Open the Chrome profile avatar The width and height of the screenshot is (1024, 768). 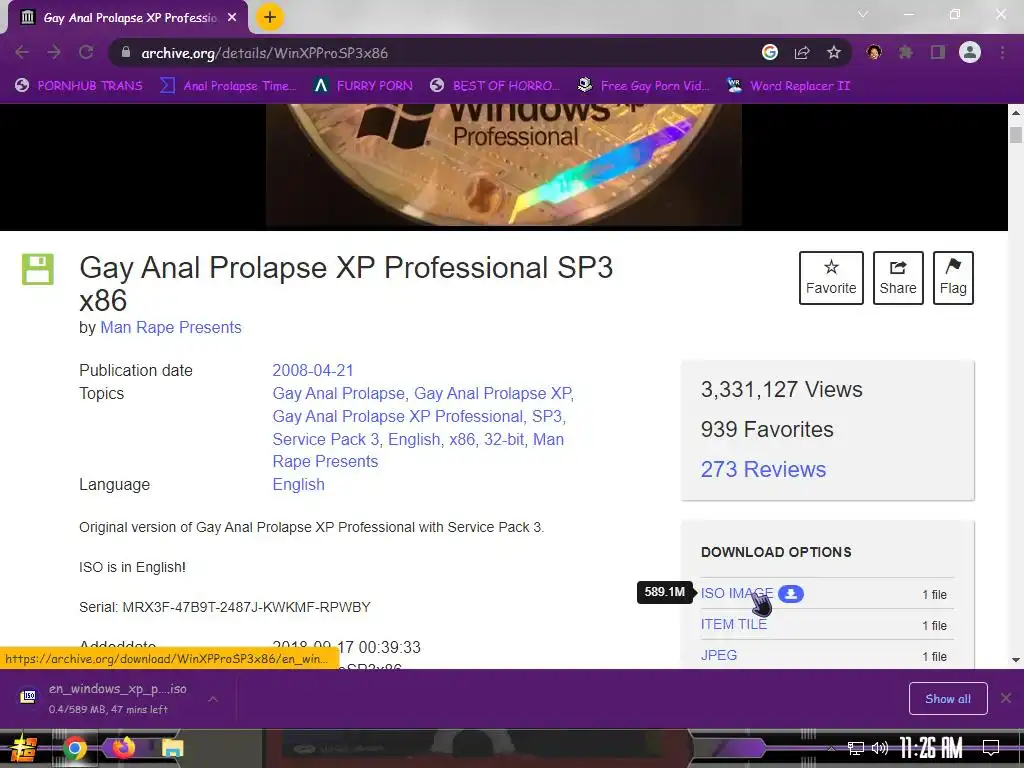coord(970,52)
